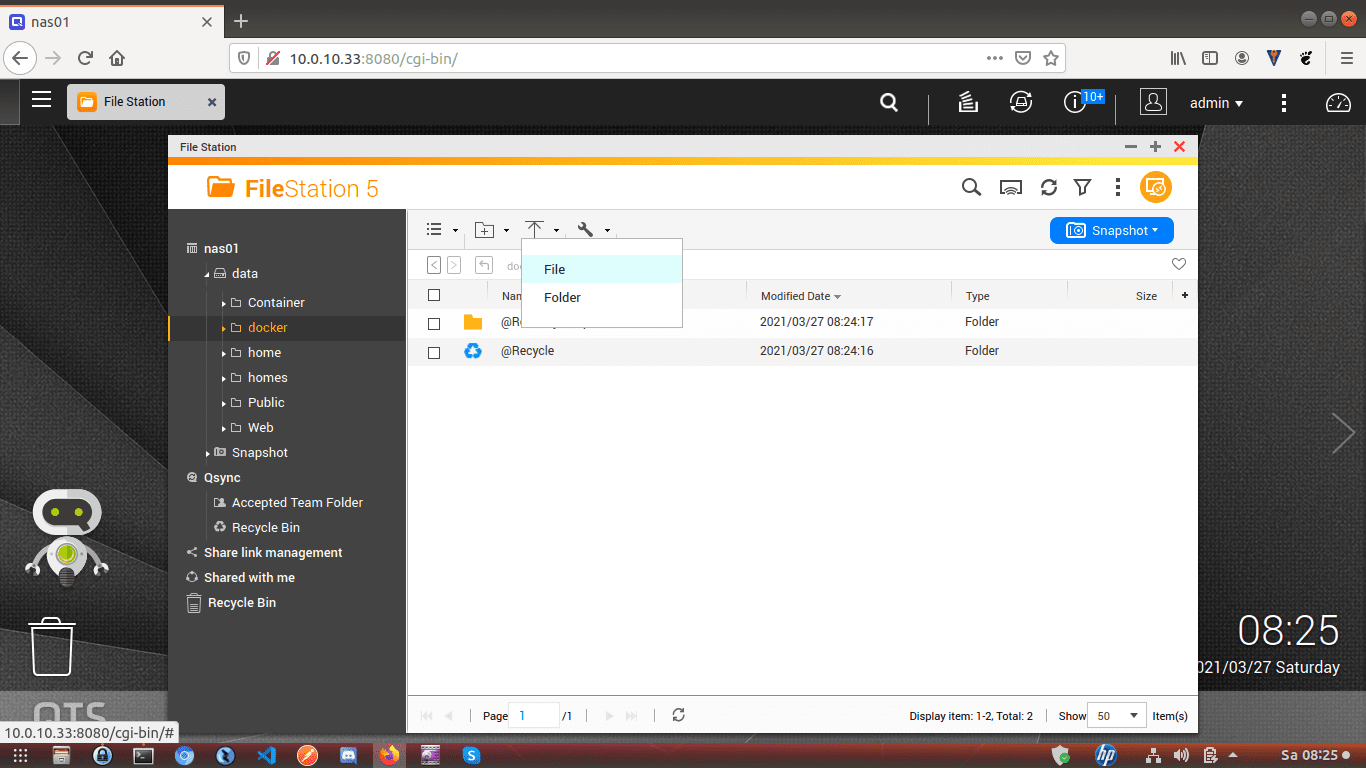1366x768 pixels.
Task: Select the Public folder in tree
Action: click(x=266, y=403)
